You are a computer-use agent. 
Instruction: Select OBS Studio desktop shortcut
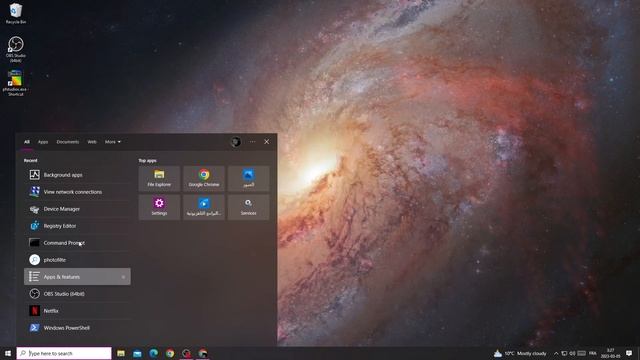[x=16, y=49]
